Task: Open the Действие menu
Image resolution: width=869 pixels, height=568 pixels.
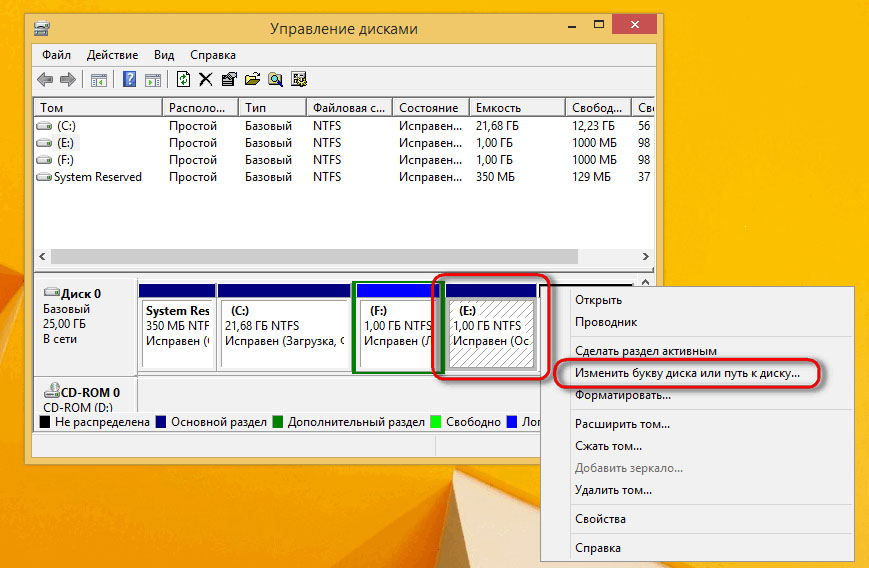Action: (x=112, y=55)
